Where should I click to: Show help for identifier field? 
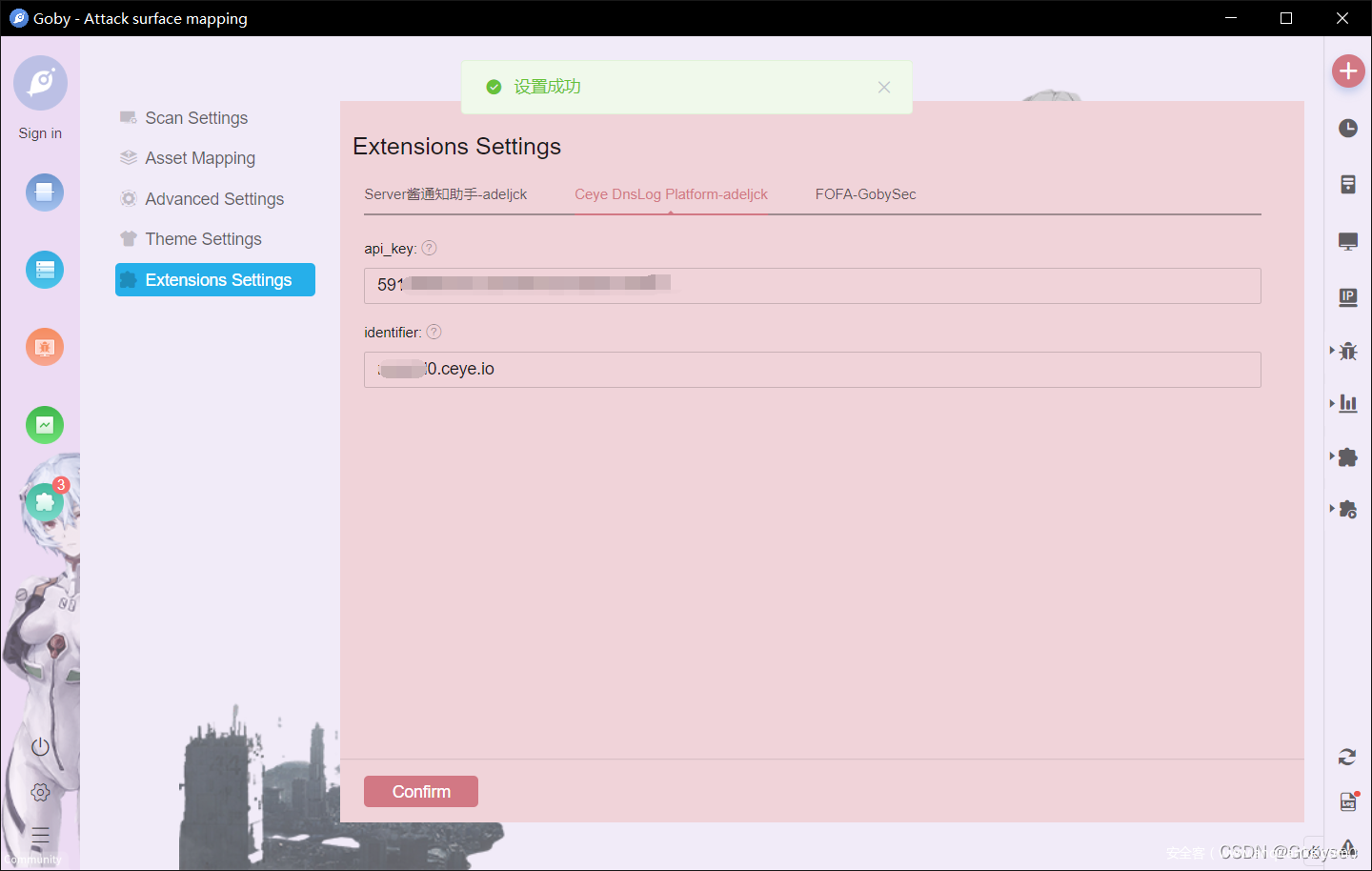[x=434, y=332]
